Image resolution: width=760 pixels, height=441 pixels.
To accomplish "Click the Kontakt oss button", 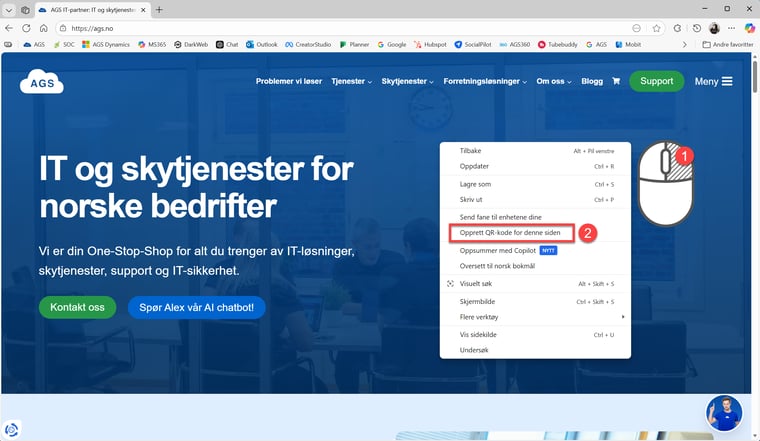I will [78, 307].
